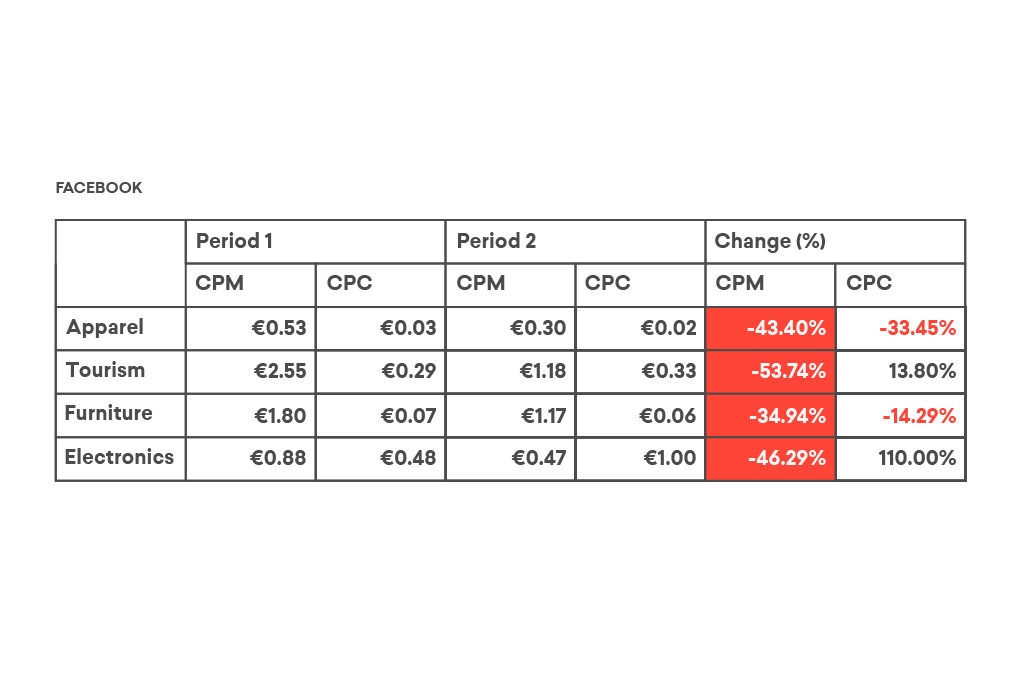The height and width of the screenshot is (680, 1024).
Task: Select the €2.55 cell in Tourism row
Action: pos(279,371)
